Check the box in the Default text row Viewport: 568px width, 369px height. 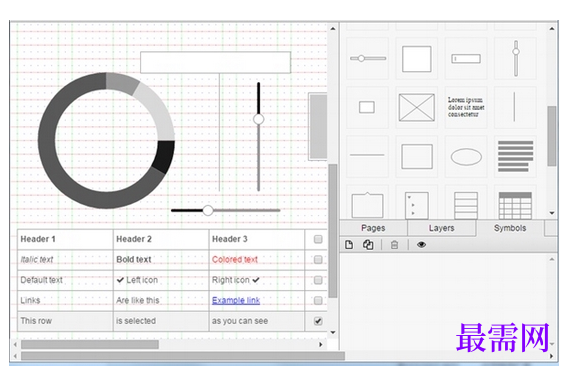pos(318,280)
